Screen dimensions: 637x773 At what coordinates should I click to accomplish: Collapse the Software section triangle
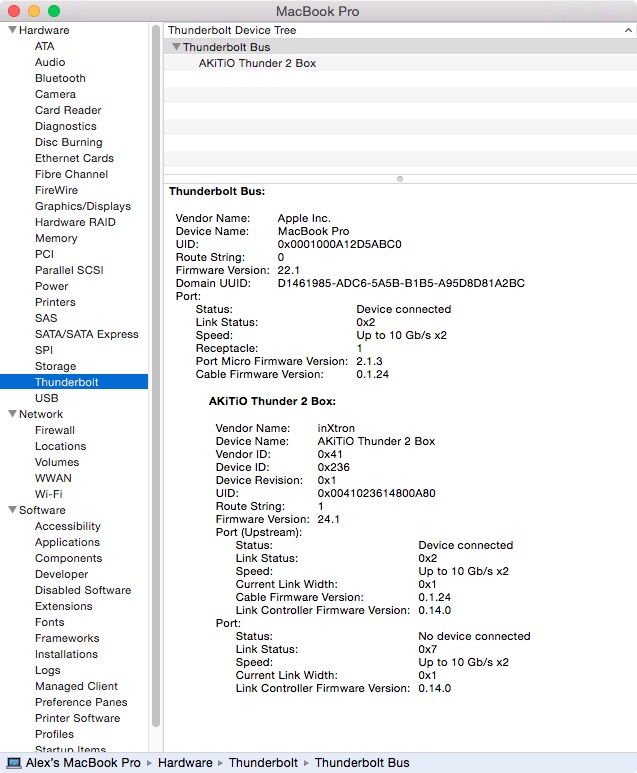13,510
